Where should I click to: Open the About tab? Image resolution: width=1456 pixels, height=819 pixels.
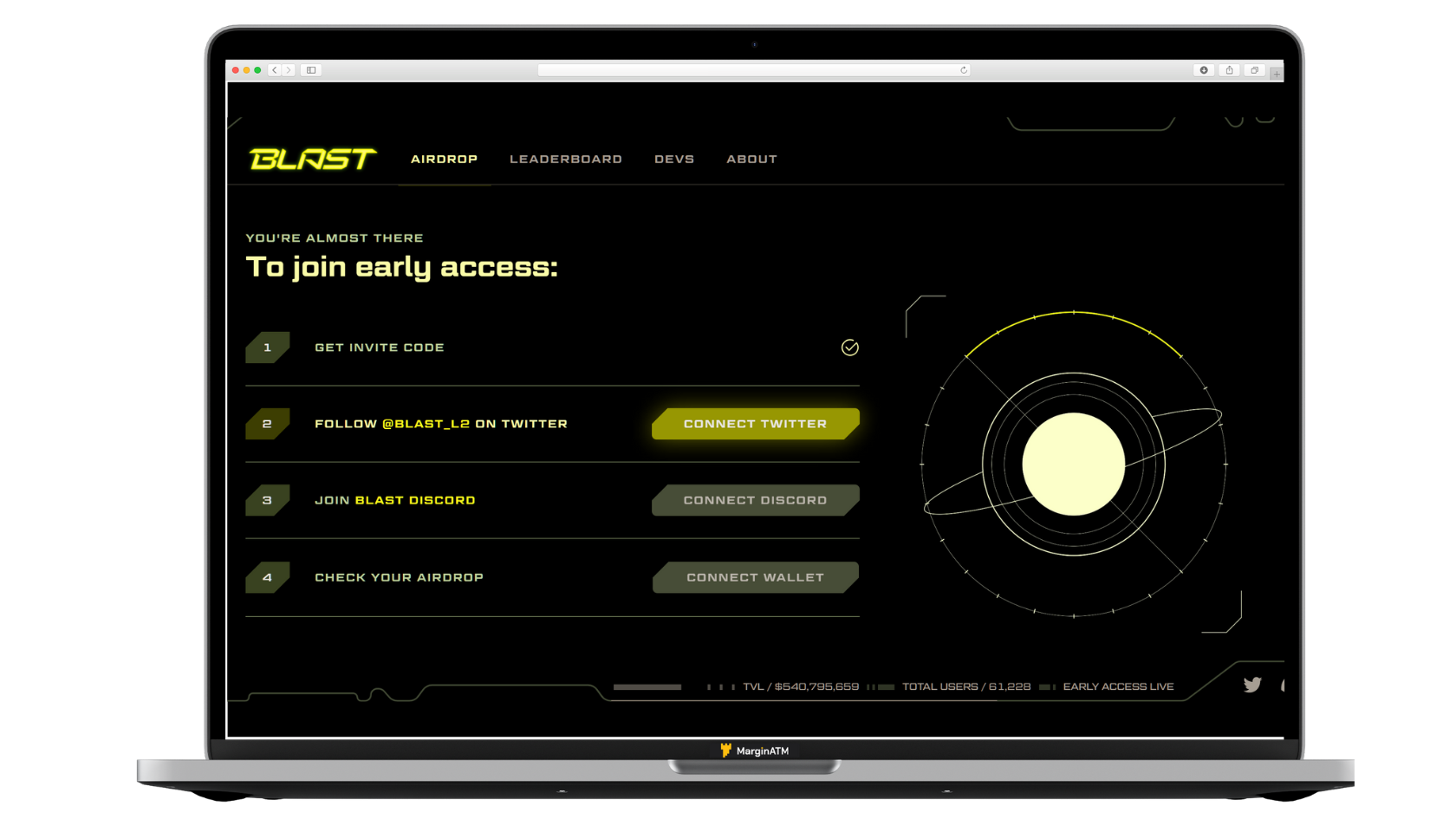752,159
